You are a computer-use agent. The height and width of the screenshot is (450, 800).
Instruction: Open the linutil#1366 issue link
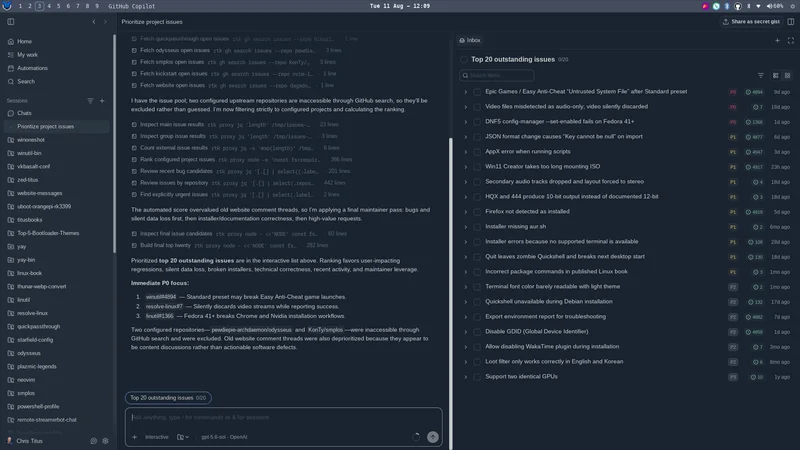click(160, 316)
